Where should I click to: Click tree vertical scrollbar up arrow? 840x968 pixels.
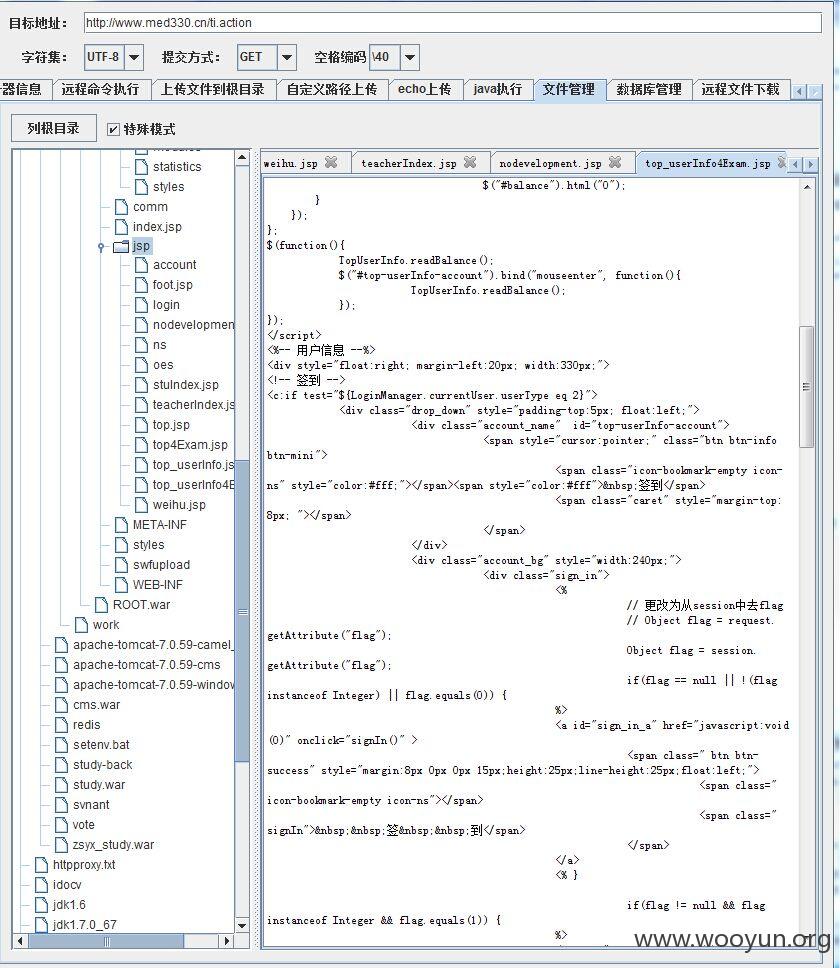point(242,157)
